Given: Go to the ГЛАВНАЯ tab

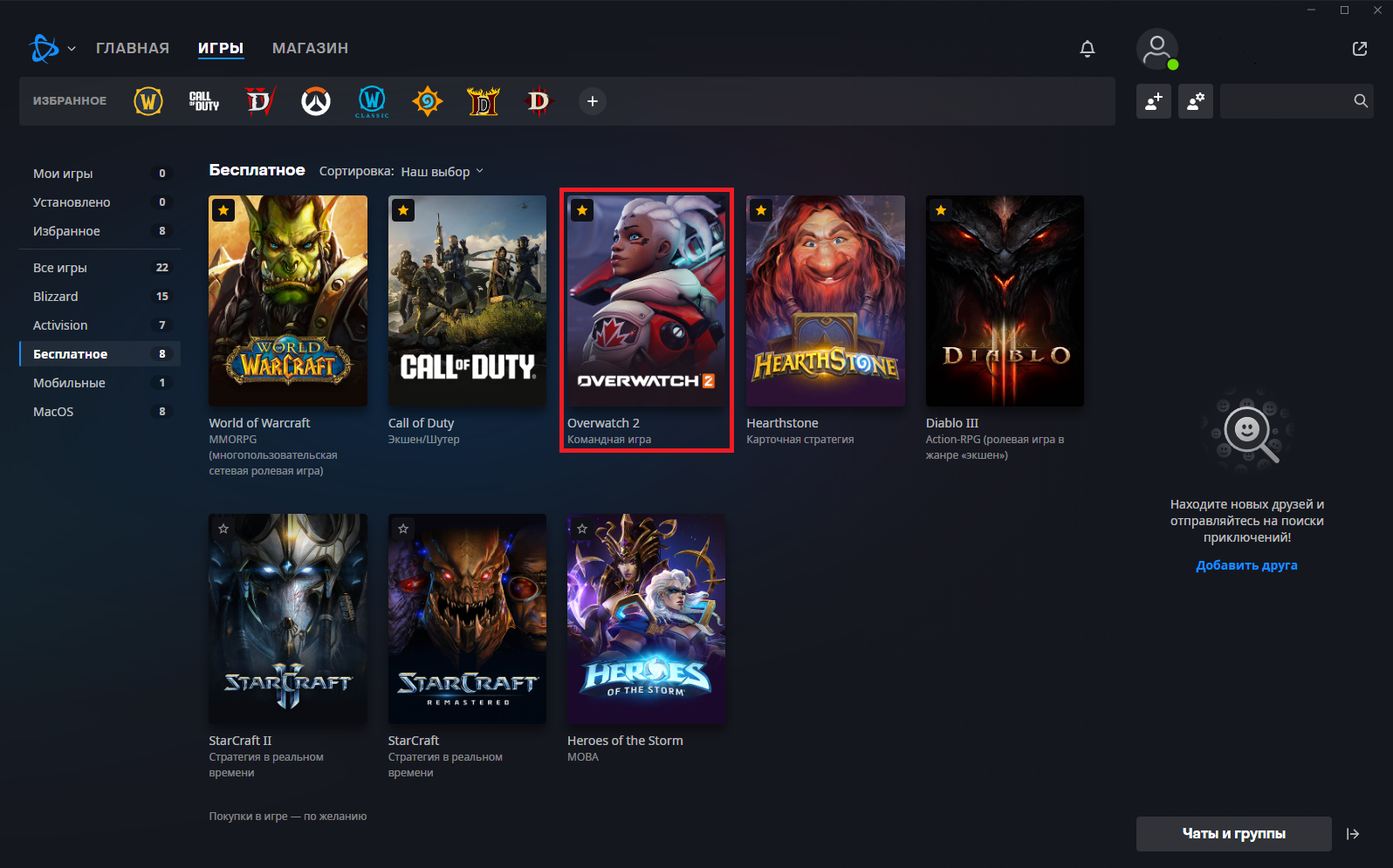Looking at the screenshot, I should pos(133,49).
